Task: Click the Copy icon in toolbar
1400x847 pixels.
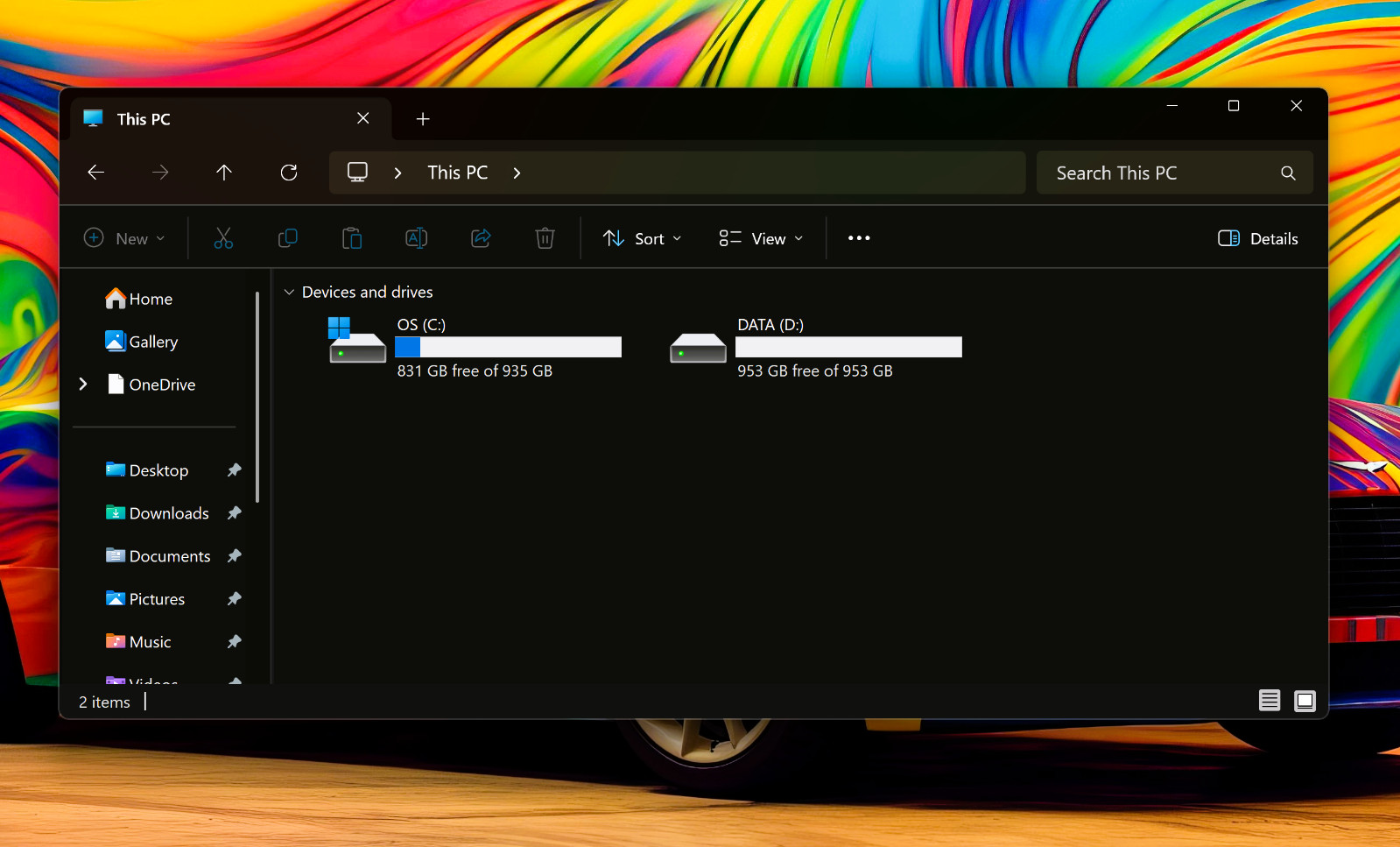Action: (x=287, y=238)
